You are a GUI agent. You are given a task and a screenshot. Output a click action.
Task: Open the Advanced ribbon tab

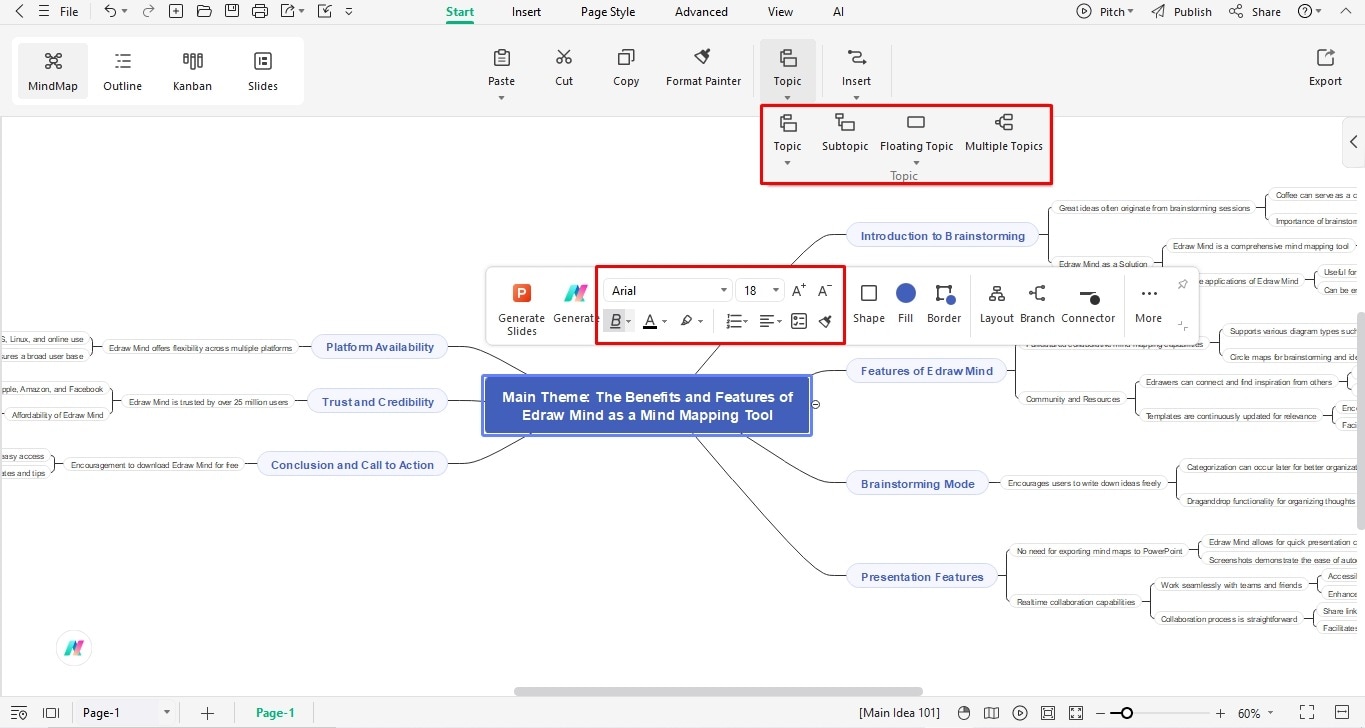(701, 12)
